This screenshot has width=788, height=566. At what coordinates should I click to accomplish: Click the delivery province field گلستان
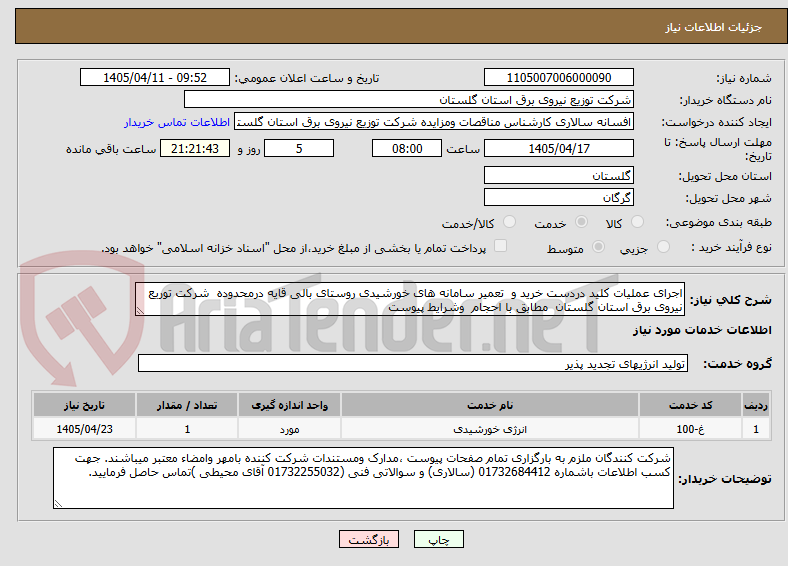click(558, 175)
